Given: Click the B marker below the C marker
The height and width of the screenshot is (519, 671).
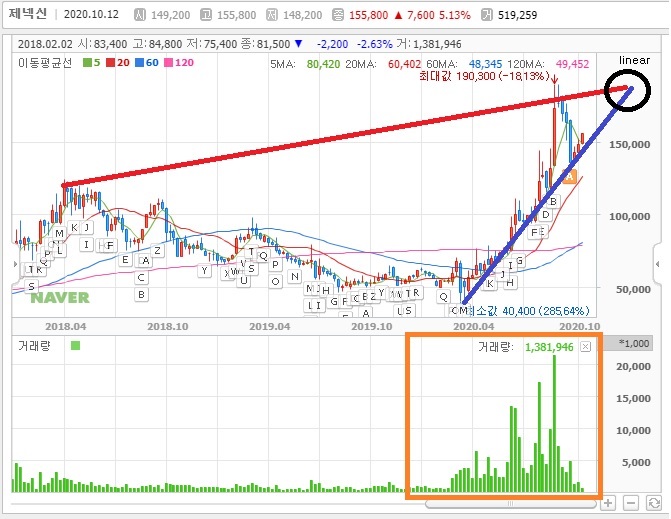Looking at the screenshot, I should (141, 295).
